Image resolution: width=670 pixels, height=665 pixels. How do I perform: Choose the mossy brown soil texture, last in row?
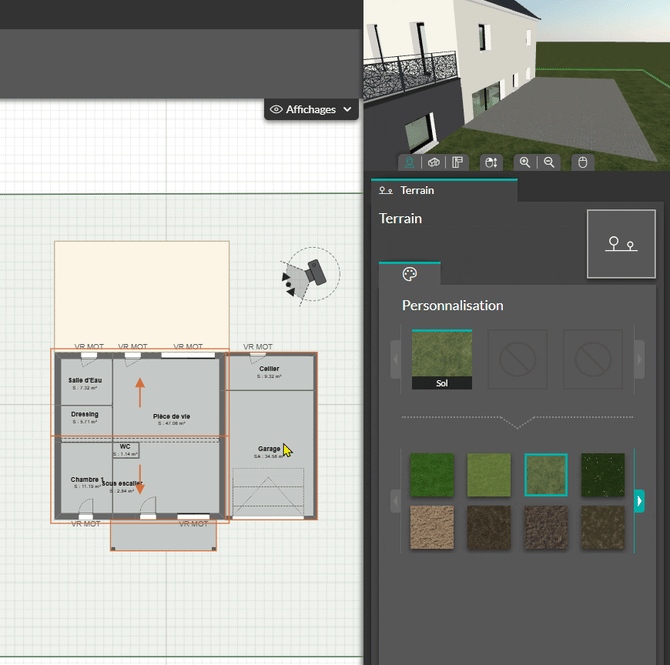pyautogui.click(x=602, y=527)
